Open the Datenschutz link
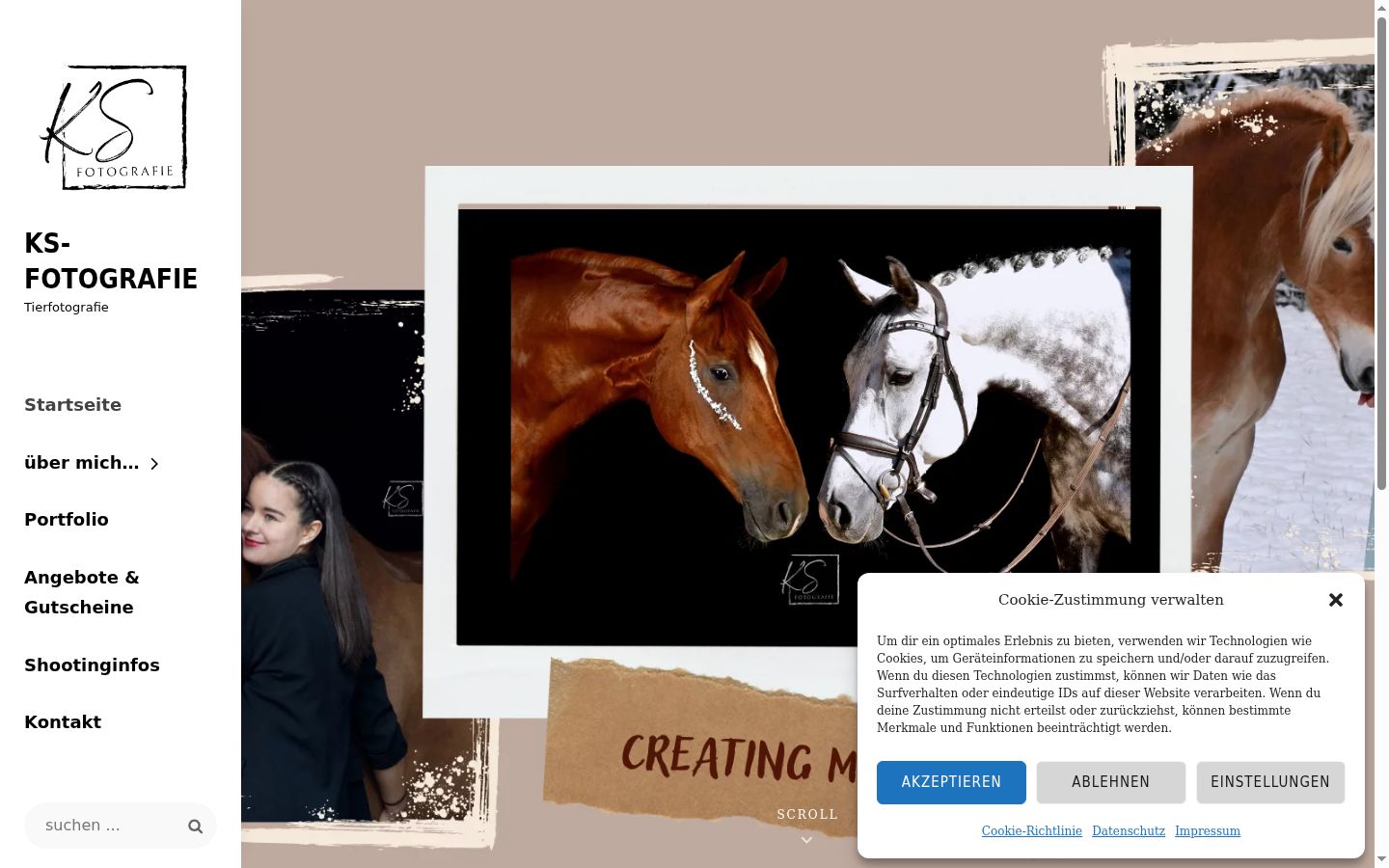This screenshot has width=1389, height=868. (x=1129, y=831)
